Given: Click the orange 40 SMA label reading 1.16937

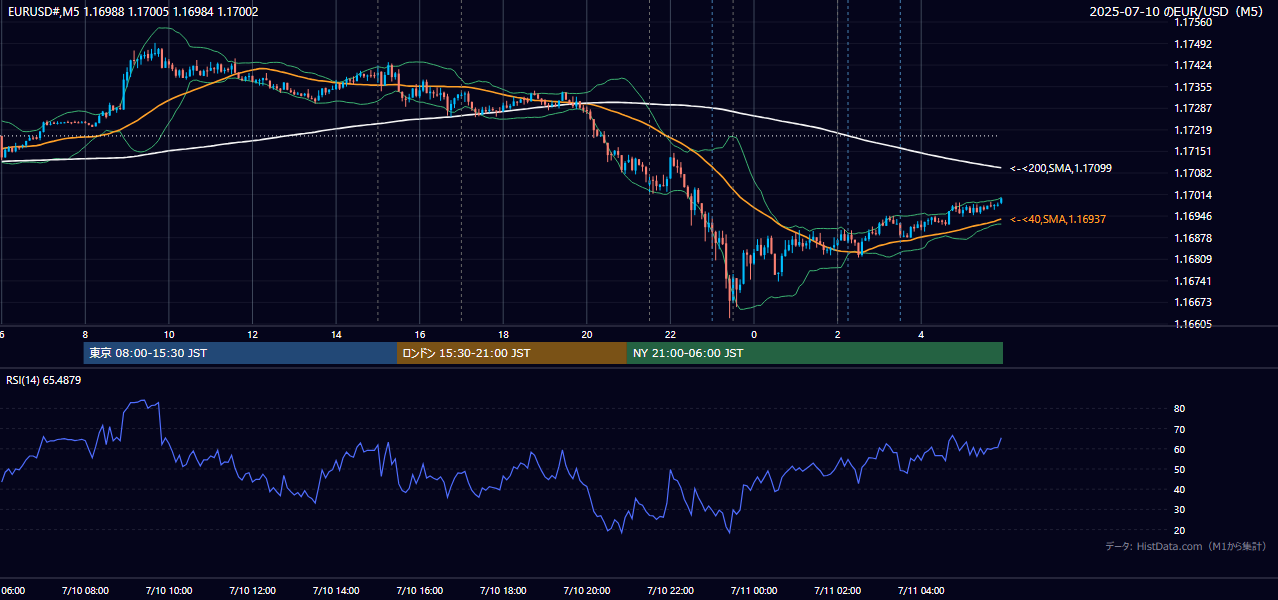Looking at the screenshot, I should [1058, 219].
